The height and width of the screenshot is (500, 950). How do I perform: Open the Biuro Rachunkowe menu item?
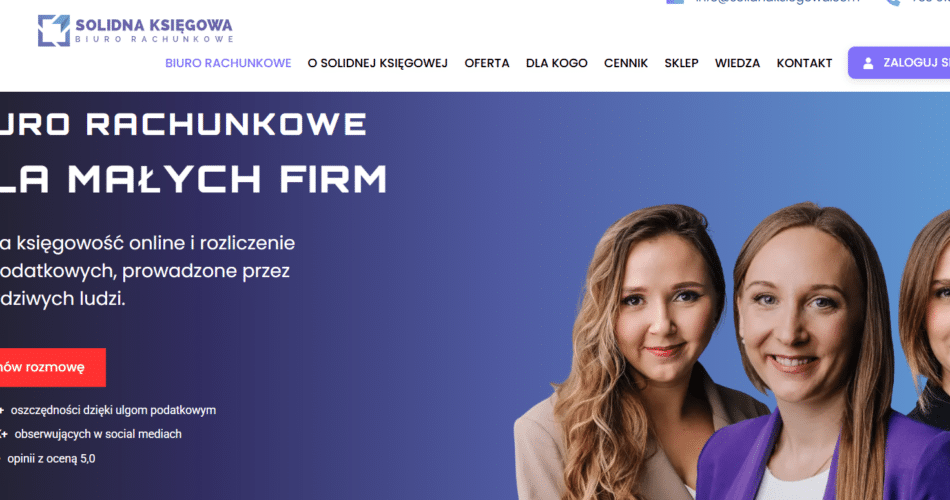(228, 63)
